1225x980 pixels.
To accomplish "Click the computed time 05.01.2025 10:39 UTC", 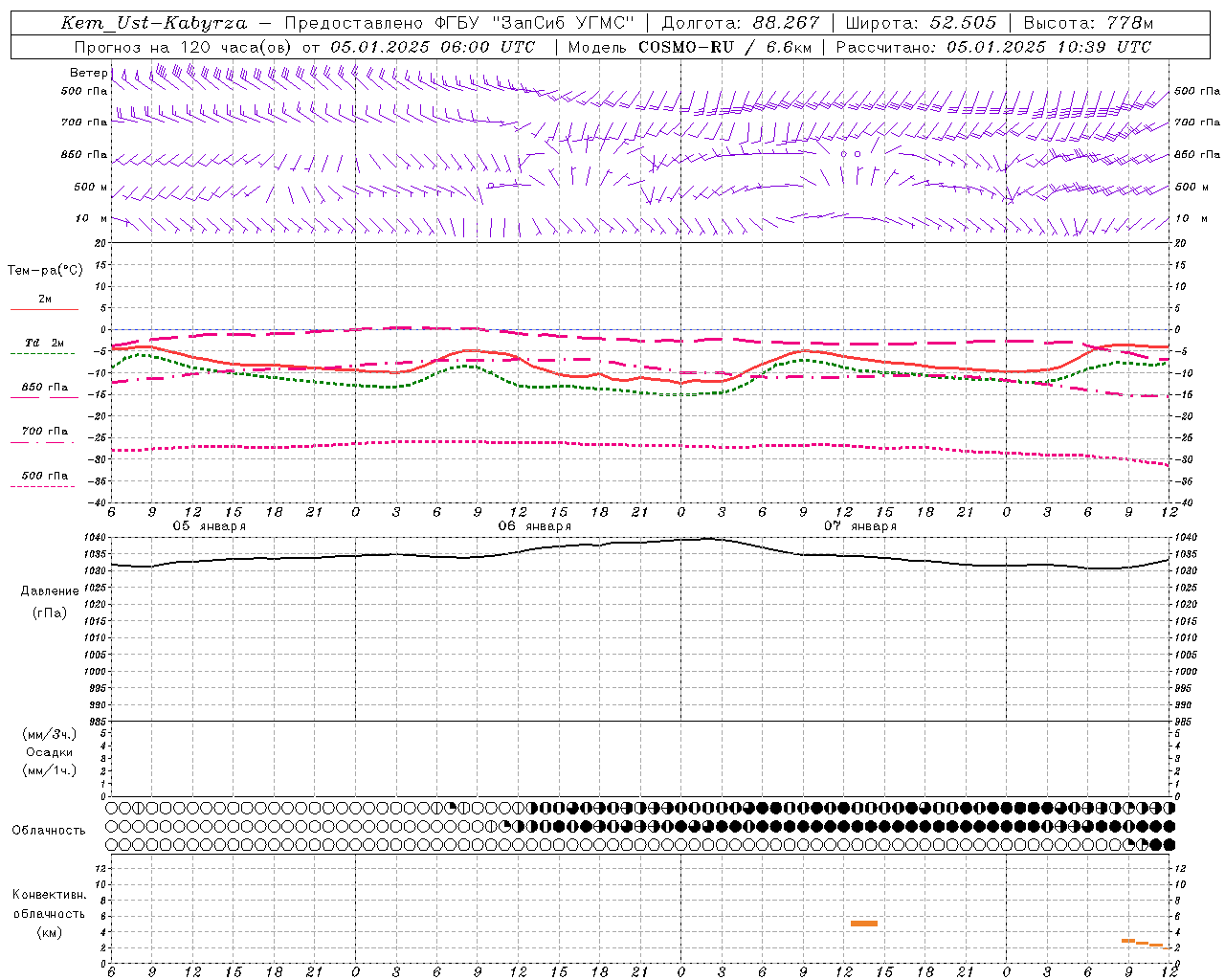I will (x=1049, y=47).
